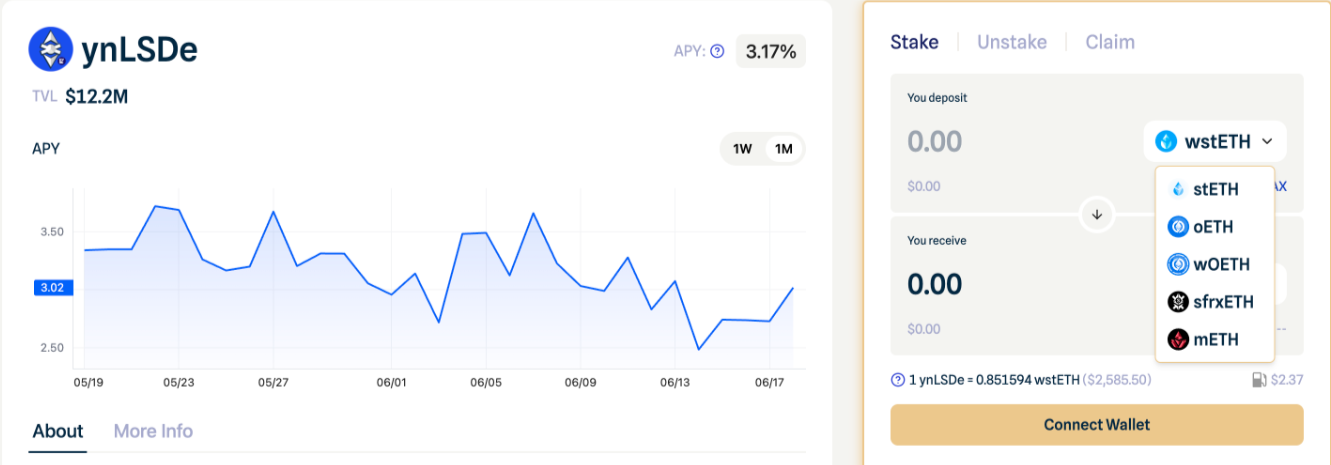Viewport: 1331px width, 465px height.
Task: Switch to the About tab
Action: click(58, 431)
